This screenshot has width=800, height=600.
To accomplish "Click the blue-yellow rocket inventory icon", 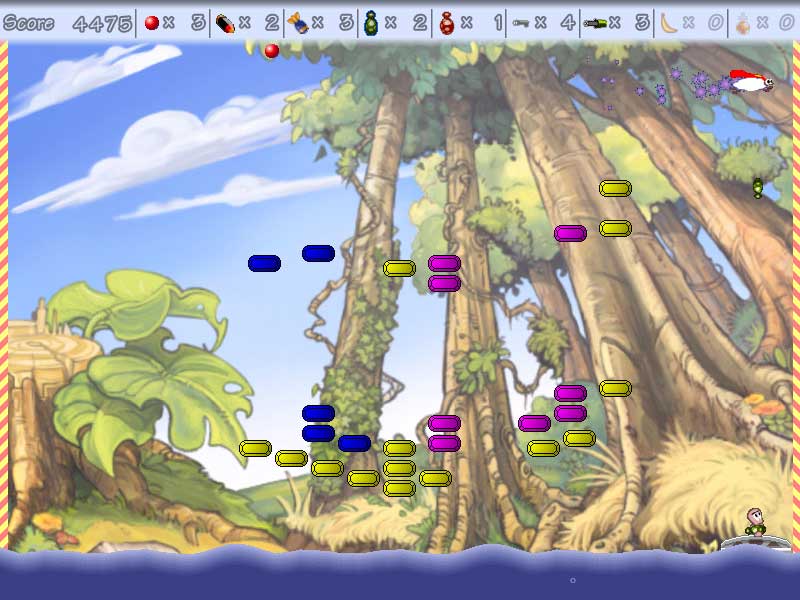I will (x=297, y=22).
